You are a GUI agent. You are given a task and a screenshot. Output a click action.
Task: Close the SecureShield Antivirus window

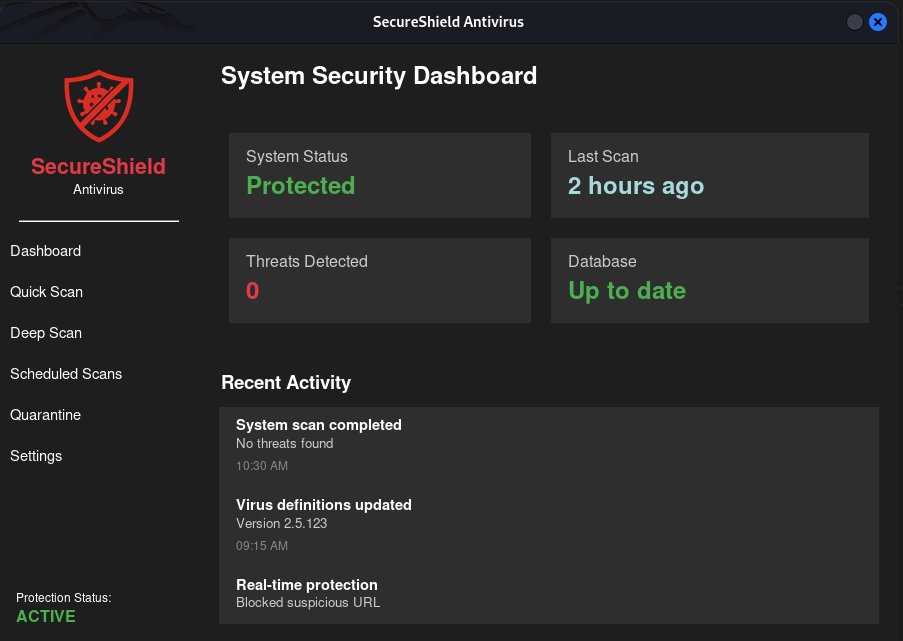[x=878, y=22]
